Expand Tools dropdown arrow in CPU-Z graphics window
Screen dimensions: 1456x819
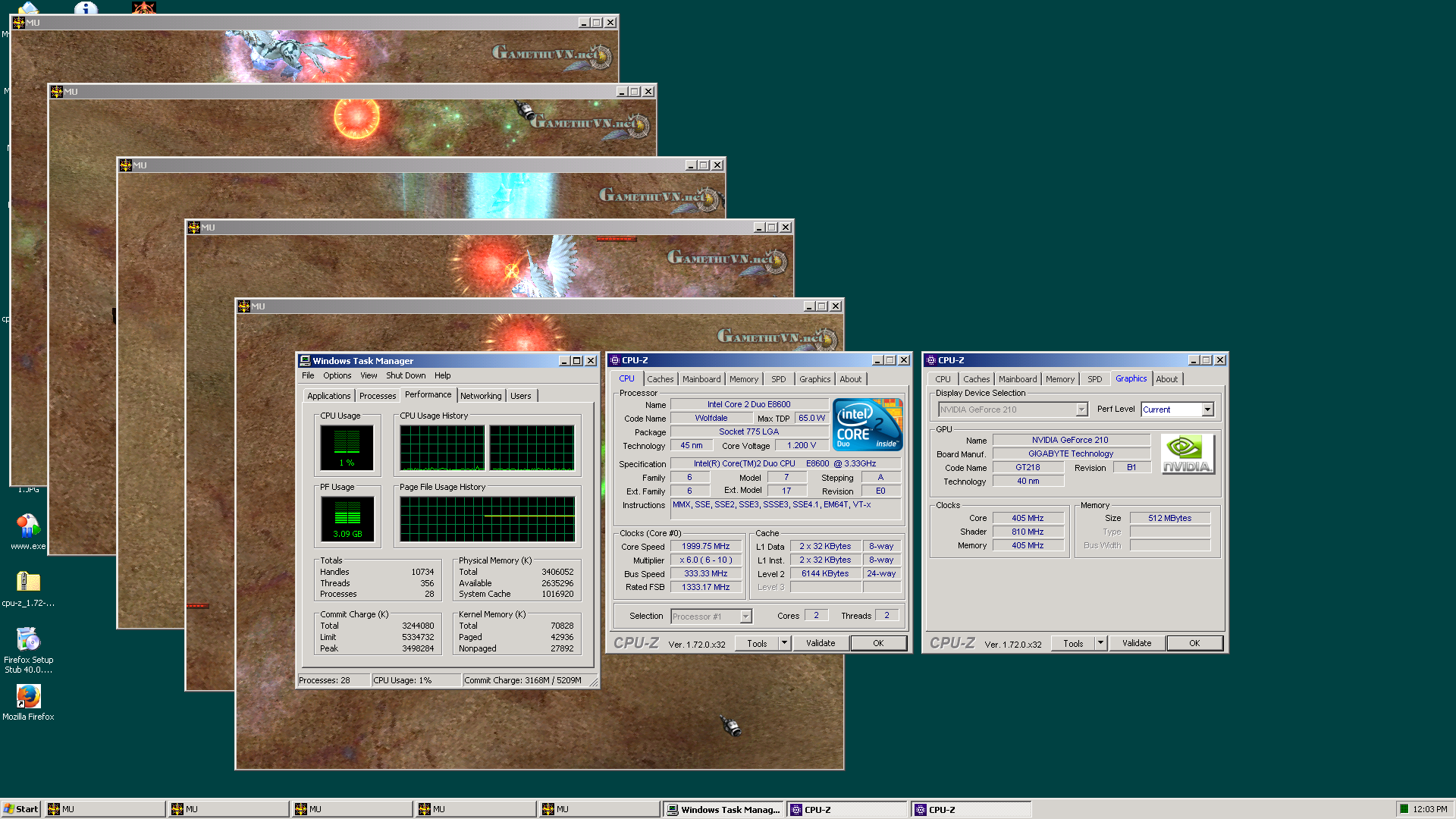[1101, 643]
